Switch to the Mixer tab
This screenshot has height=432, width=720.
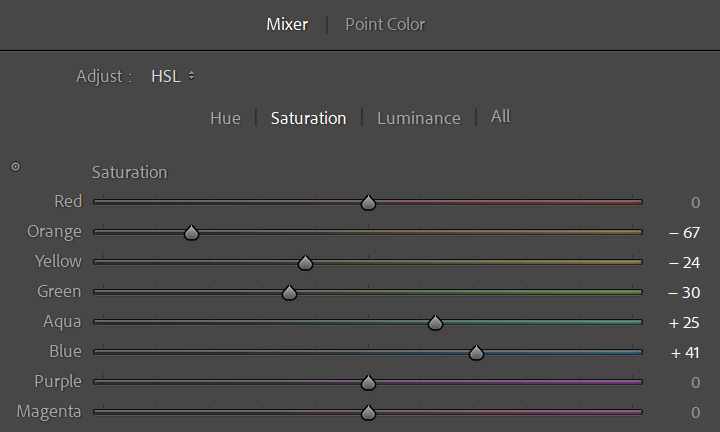click(x=287, y=24)
